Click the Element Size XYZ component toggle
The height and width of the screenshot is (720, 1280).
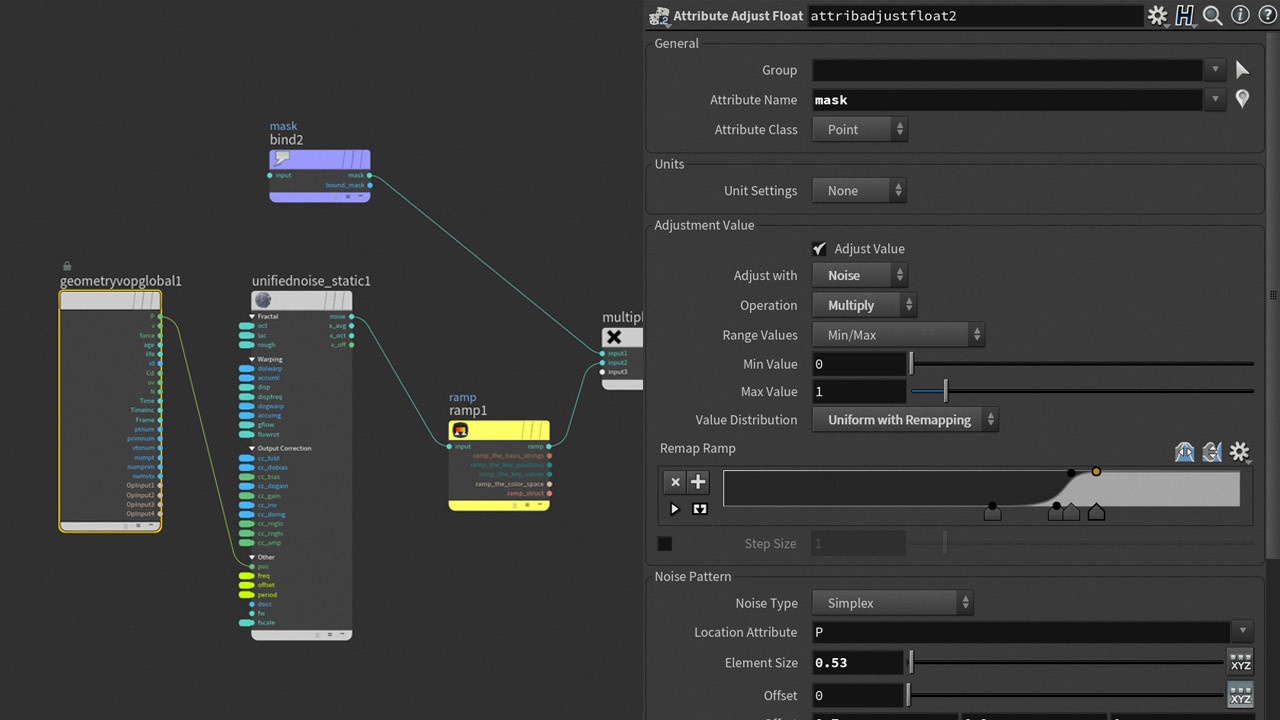tap(1240, 662)
